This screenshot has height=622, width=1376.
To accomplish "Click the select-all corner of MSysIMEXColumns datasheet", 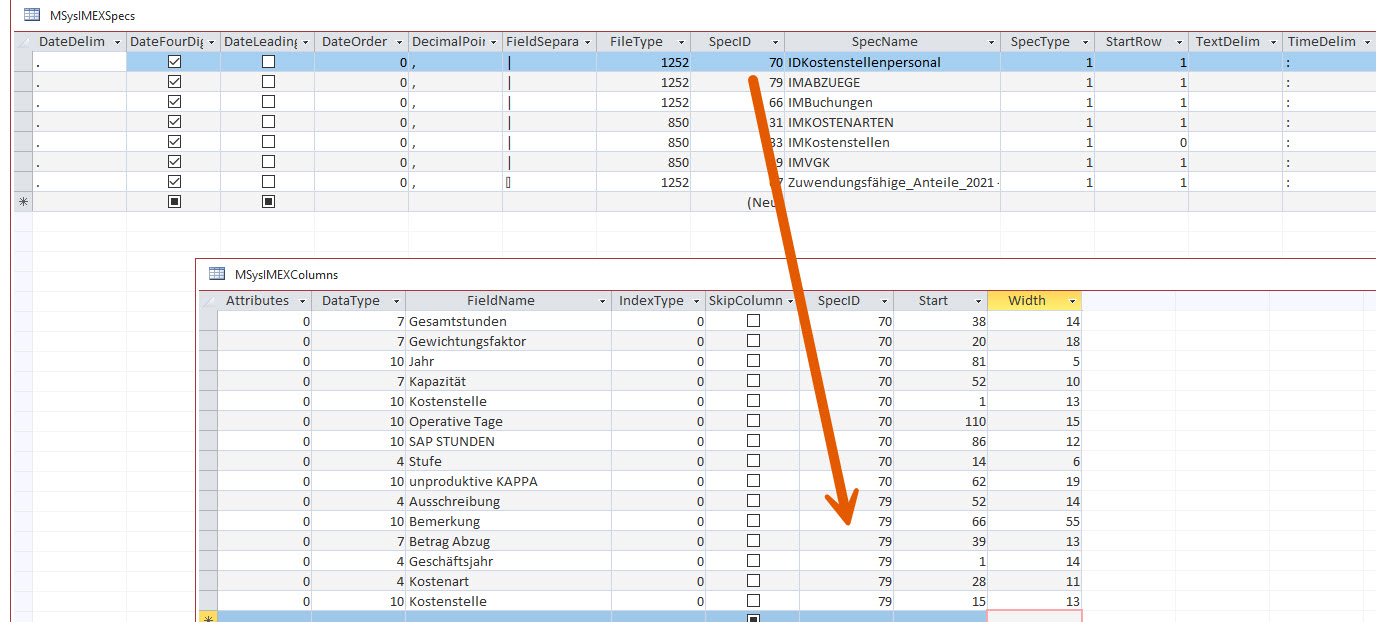I will (x=208, y=301).
